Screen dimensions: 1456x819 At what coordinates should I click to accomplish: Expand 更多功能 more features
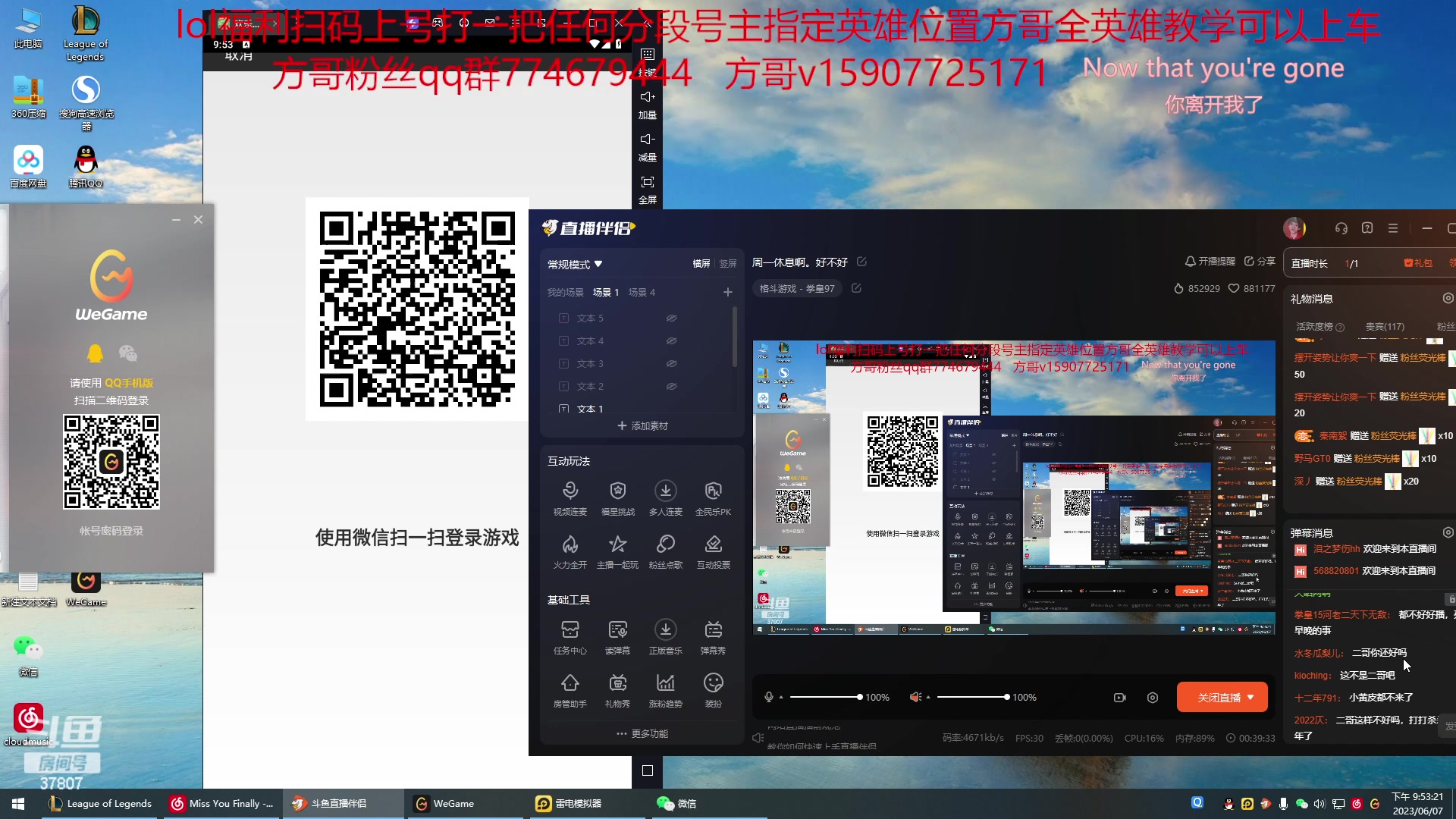[642, 733]
